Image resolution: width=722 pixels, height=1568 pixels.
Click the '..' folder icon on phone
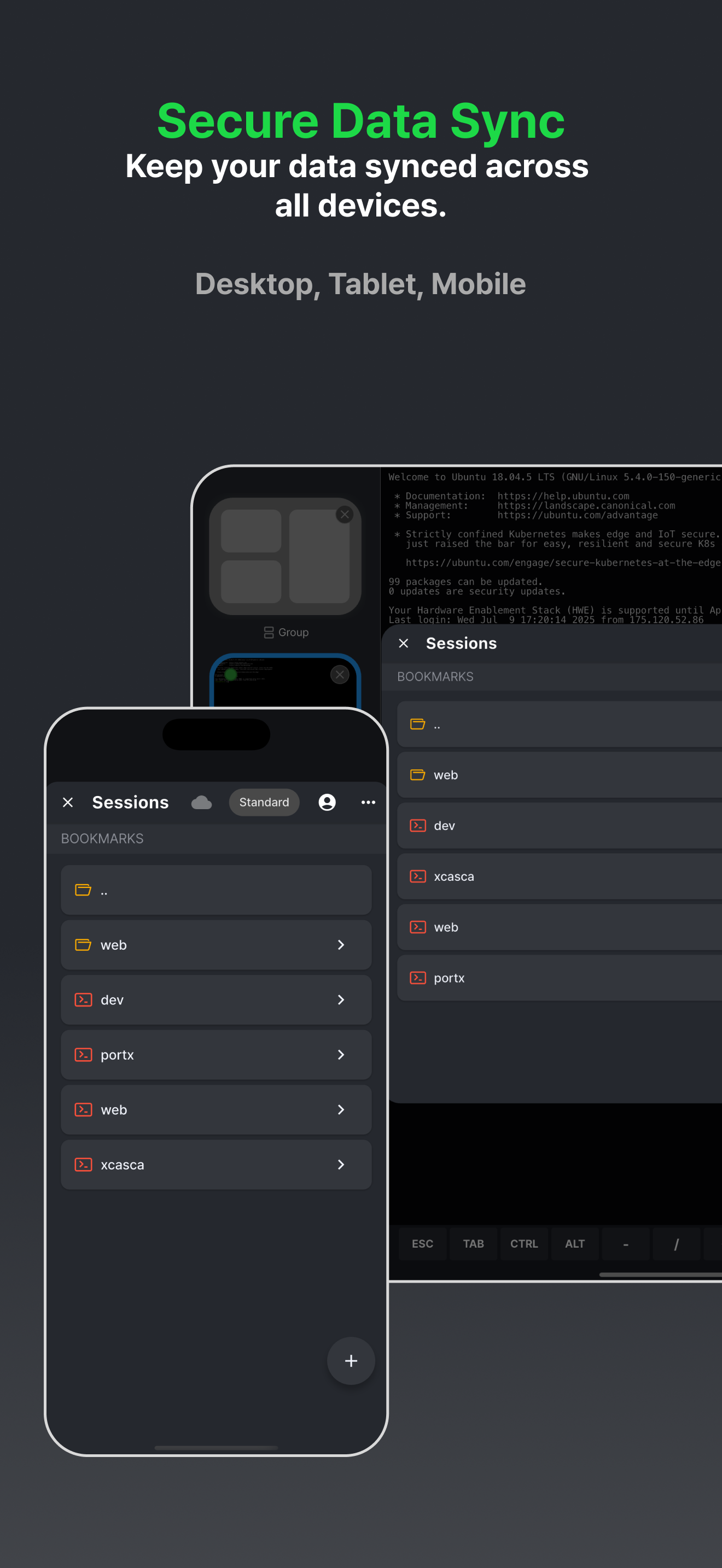(x=83, y=890)
